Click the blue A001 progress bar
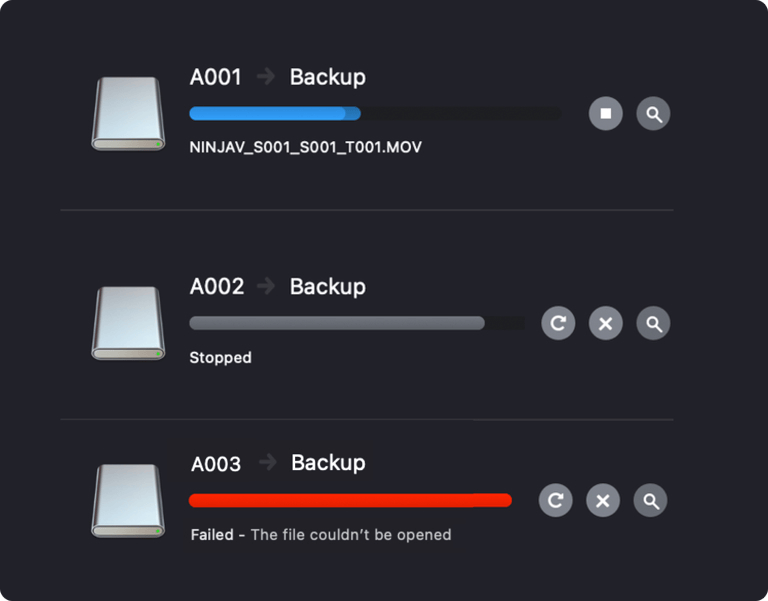 coord(275,113)
